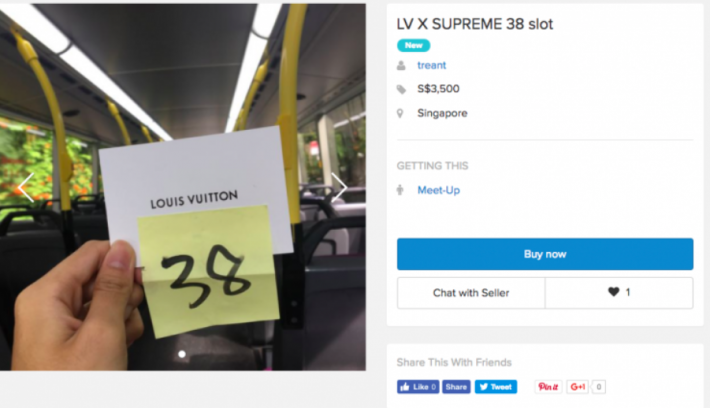The height and width of the screenshot is (408, 710).
Task: Show the previous listing photo arrow
Action: click(x=26, y=187)
